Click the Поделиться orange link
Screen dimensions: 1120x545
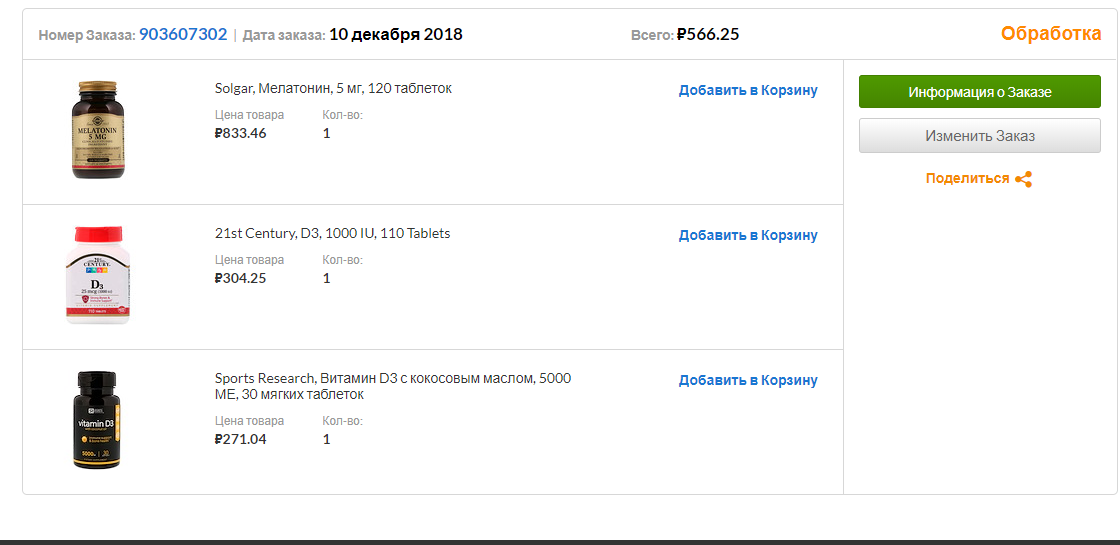tap(967, 179)
